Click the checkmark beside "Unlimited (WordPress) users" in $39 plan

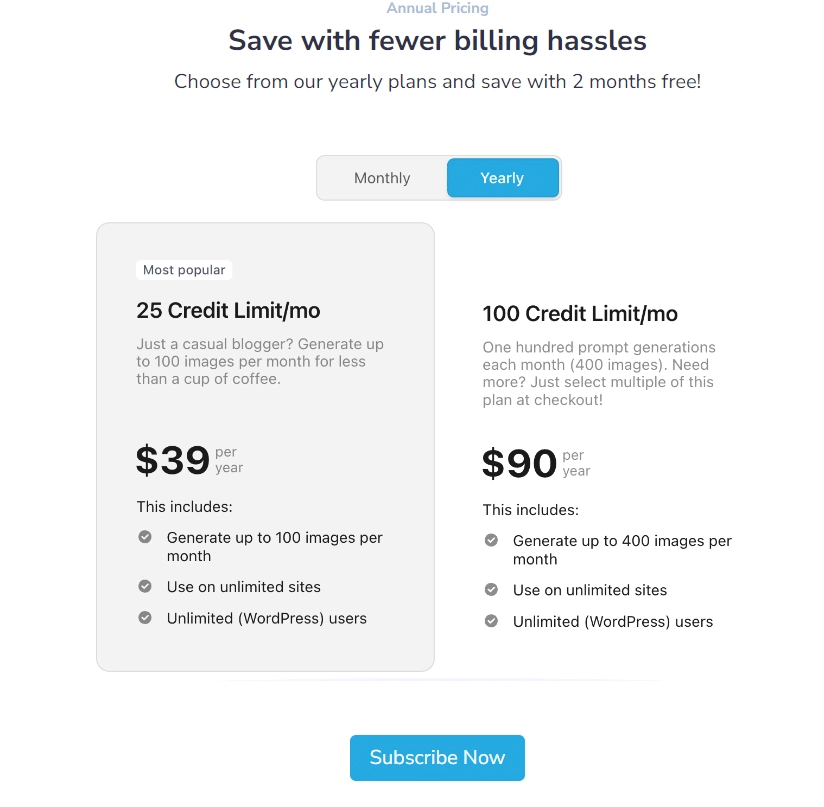tap(145, 618)
